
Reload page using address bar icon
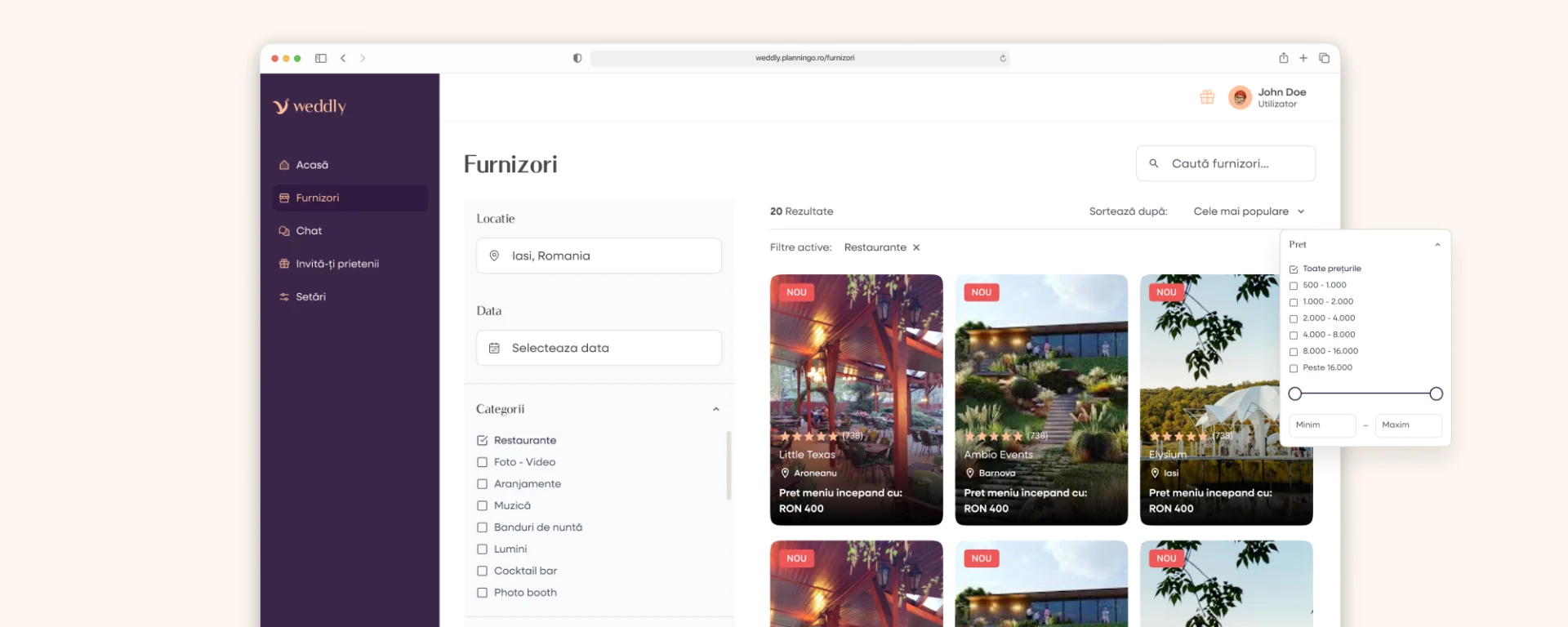[1002, 58]
